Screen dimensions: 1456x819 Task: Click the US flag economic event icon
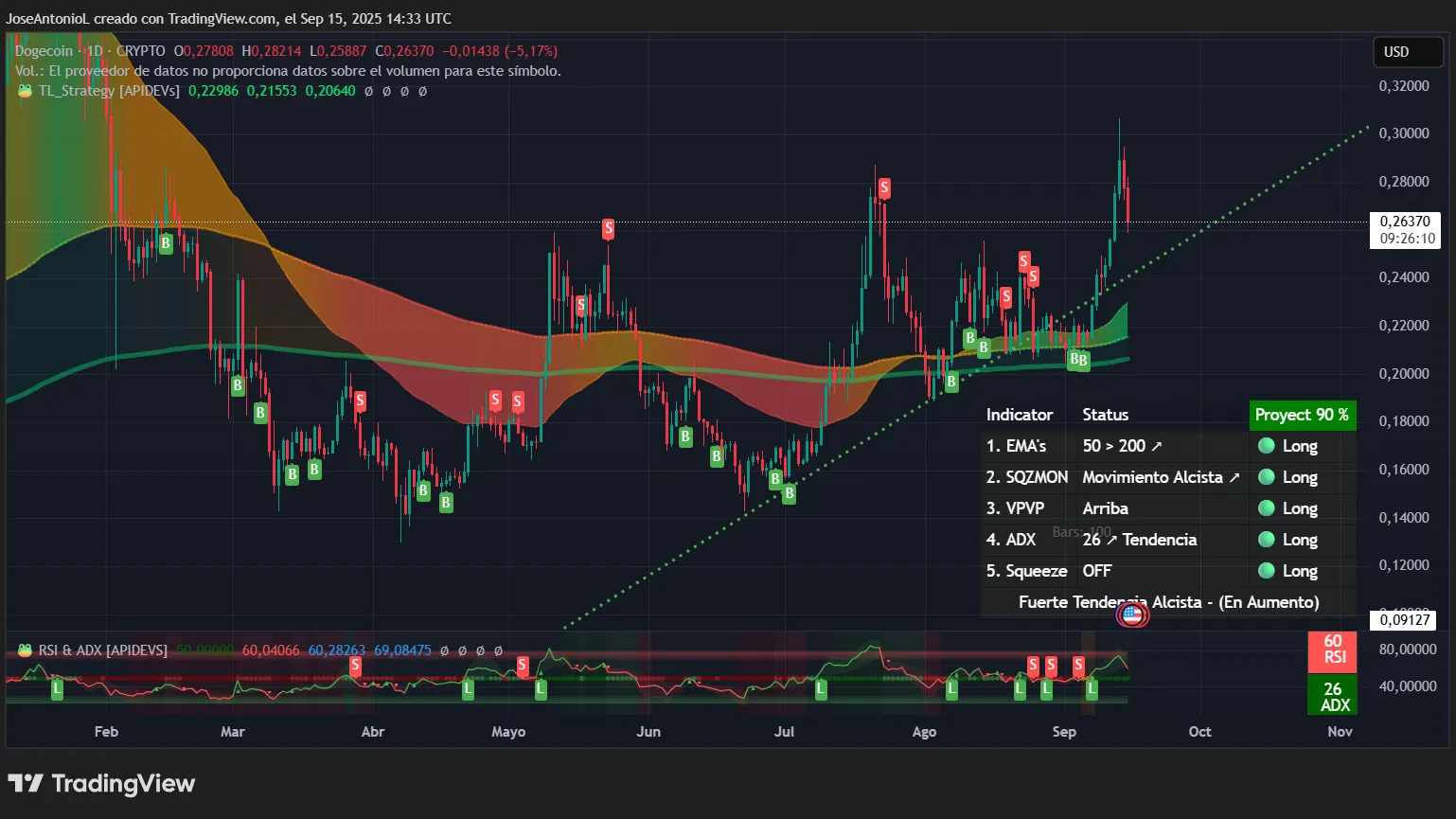click(x=1132, y=614)
